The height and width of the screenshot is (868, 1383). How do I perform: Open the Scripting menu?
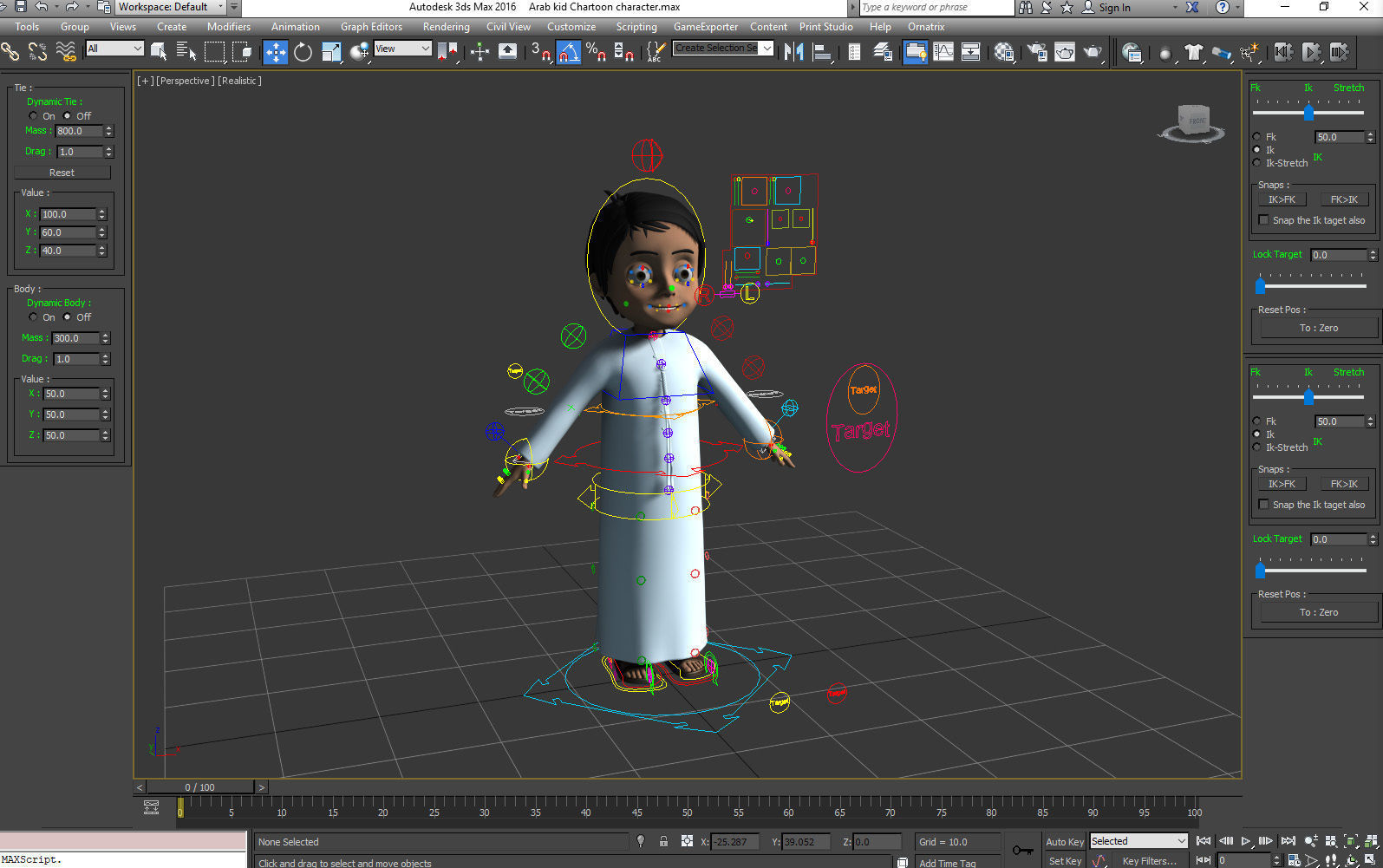click(636, 27)
